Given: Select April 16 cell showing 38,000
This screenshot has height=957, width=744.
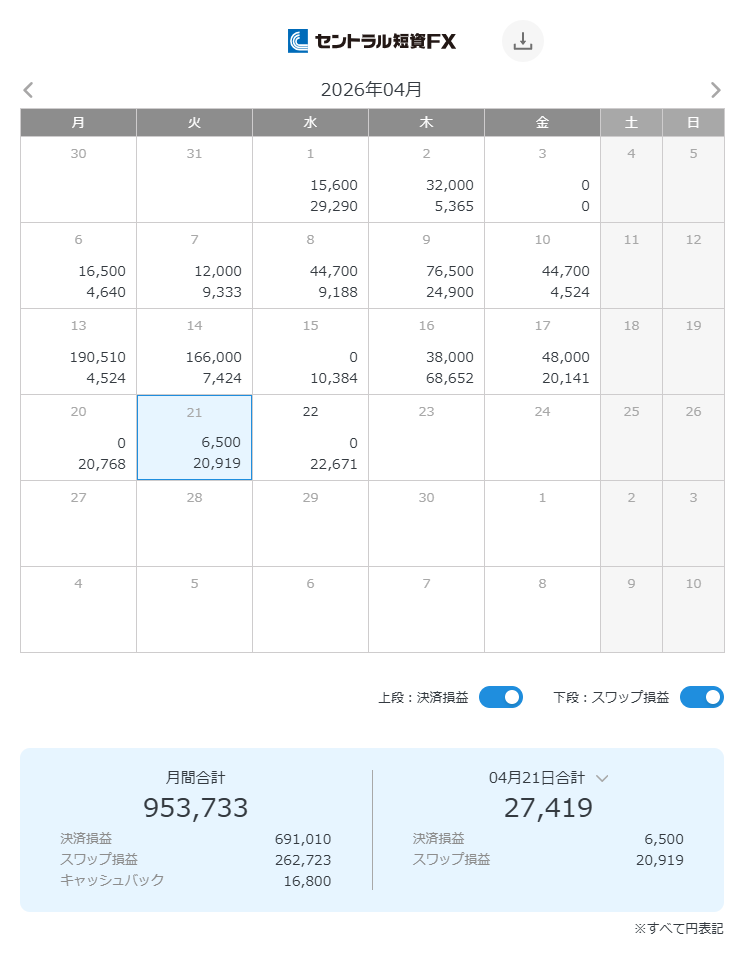Looking at the screenshot, I should click(x=426, y=351).
